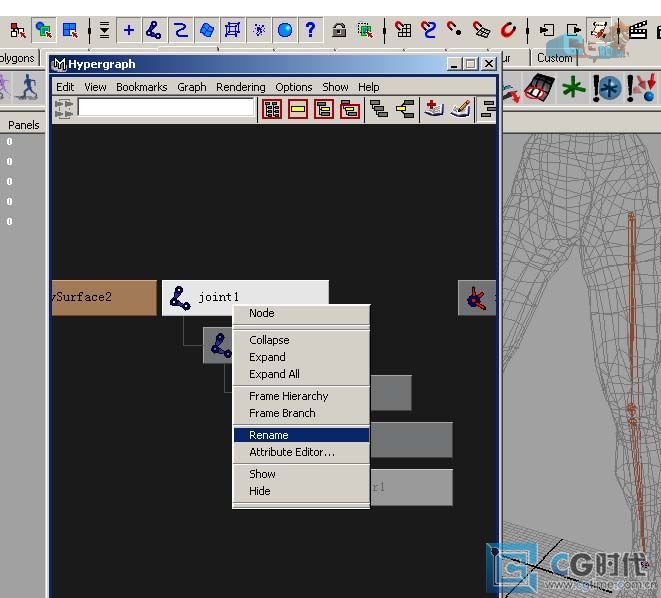
Task: Open the Hypergraph Edit menu
Action: point(65,87)
